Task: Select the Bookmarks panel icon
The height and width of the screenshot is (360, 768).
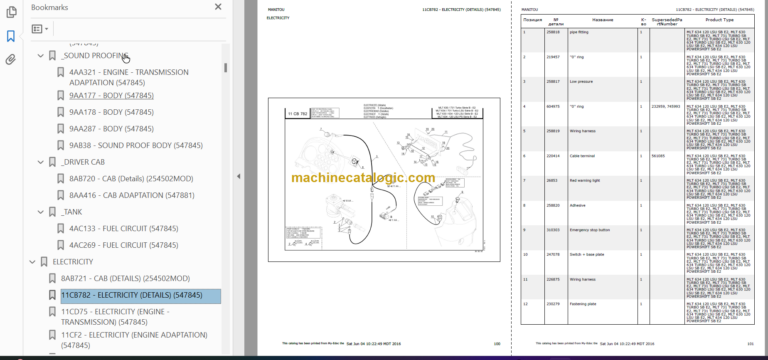Action: tap(11, 36)
